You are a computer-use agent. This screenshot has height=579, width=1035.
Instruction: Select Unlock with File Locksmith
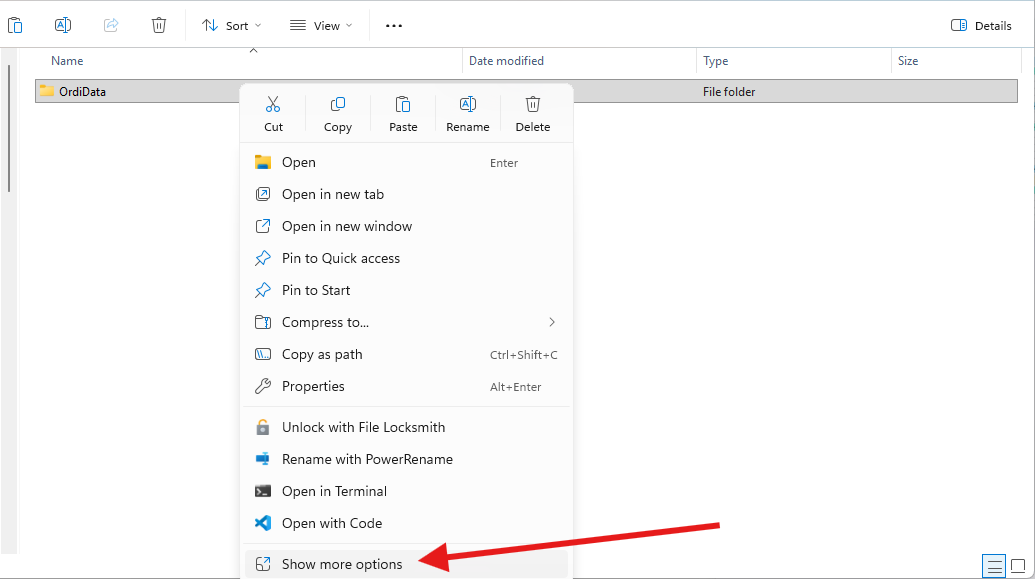406,427
